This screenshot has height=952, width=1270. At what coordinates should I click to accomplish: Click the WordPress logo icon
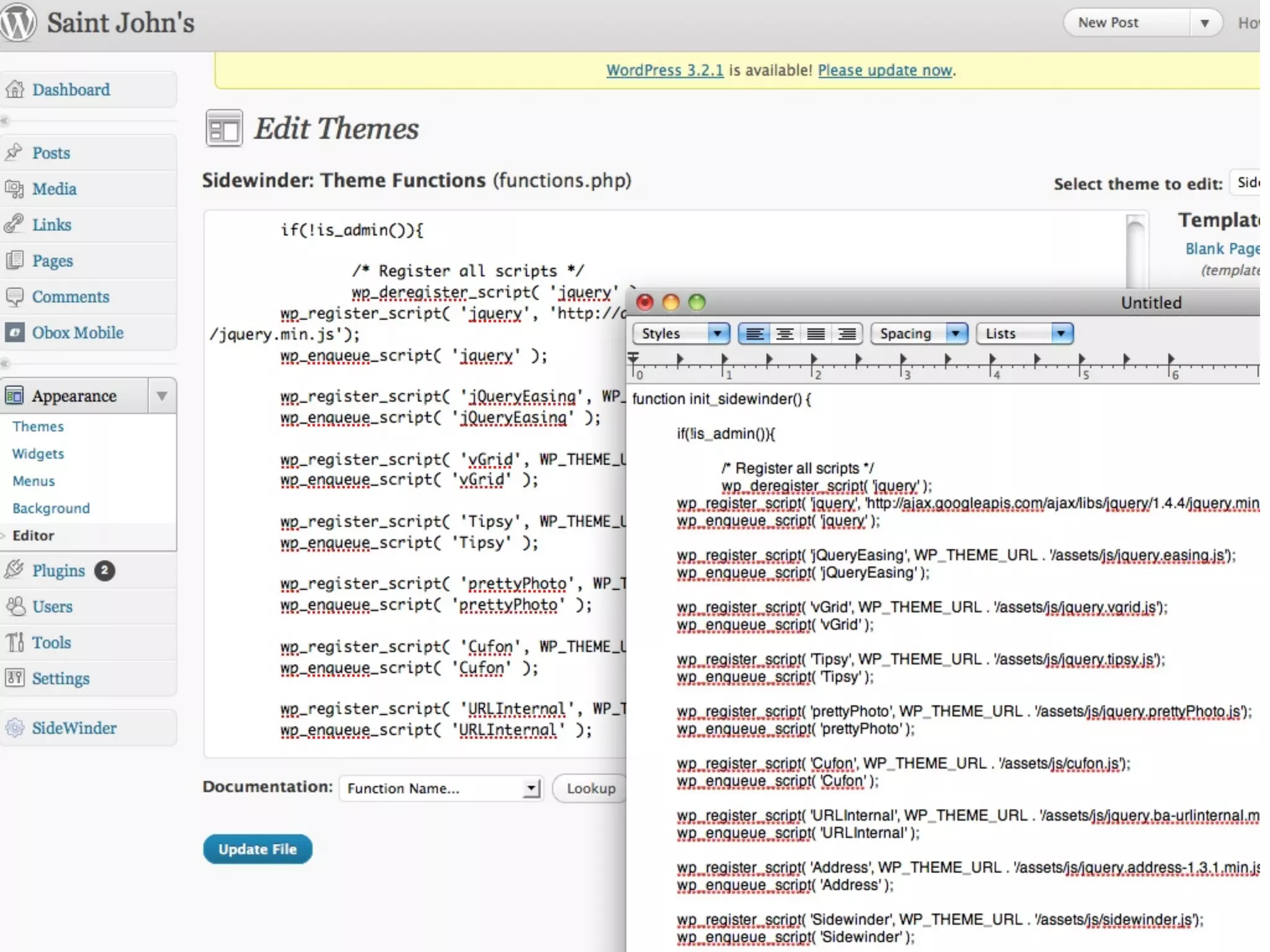pyautogui.click(x=19, y=23)
